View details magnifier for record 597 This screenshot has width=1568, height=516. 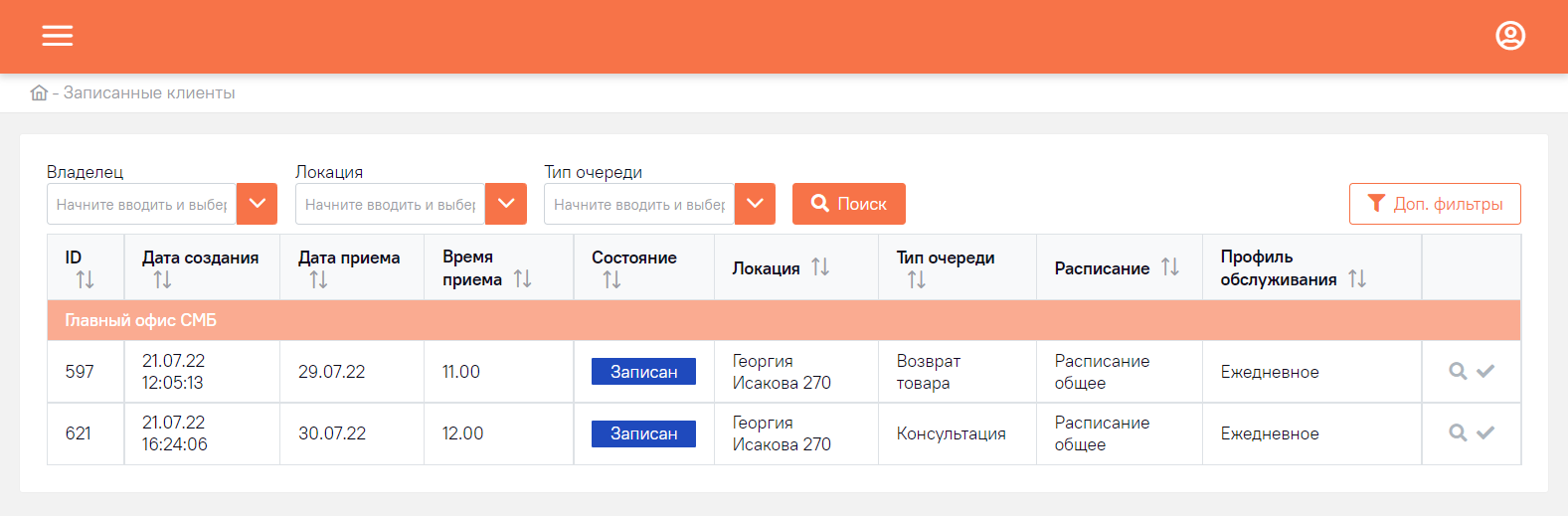click(1458, 371)
